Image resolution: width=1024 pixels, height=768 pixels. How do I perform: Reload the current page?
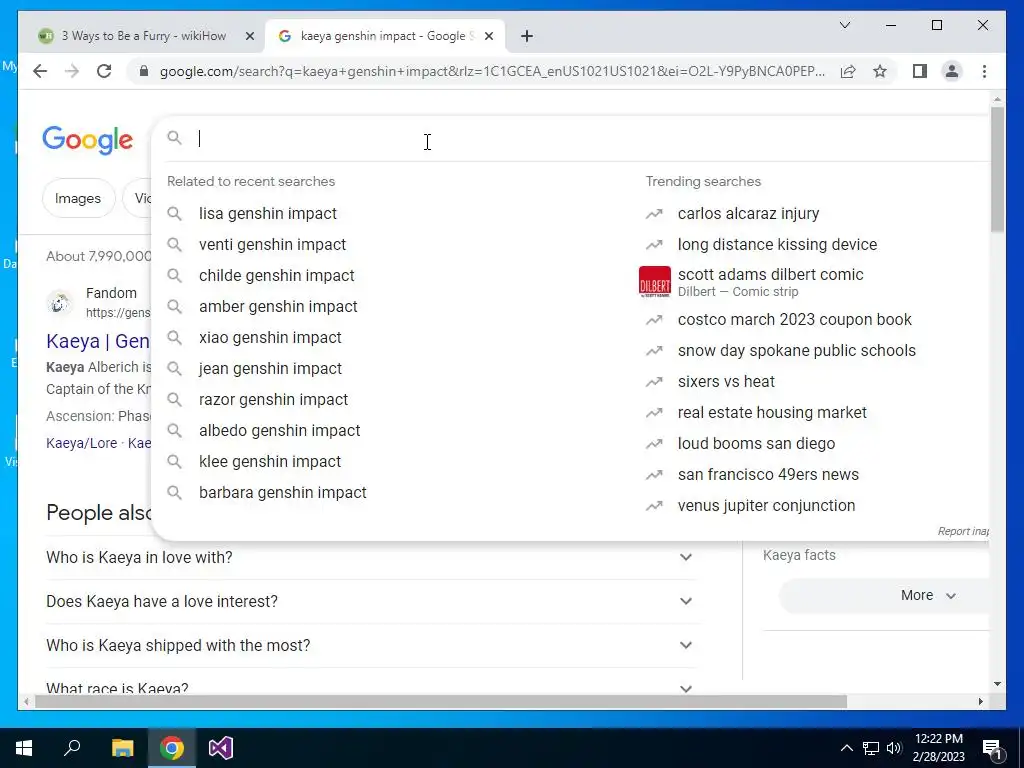pyautogui.click(x=104, y=71)
